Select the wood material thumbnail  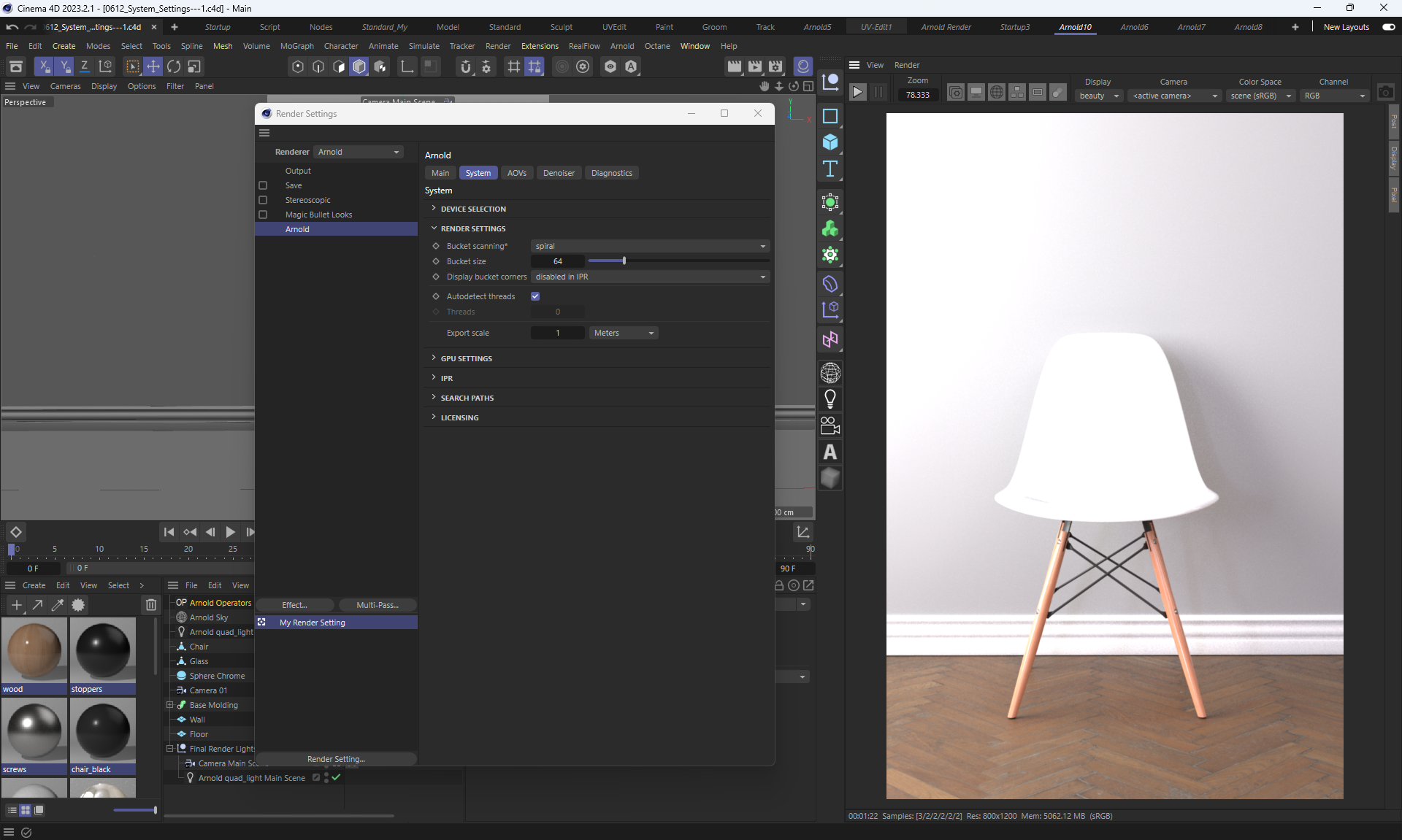pyautogui.click(x=34, y=650)
